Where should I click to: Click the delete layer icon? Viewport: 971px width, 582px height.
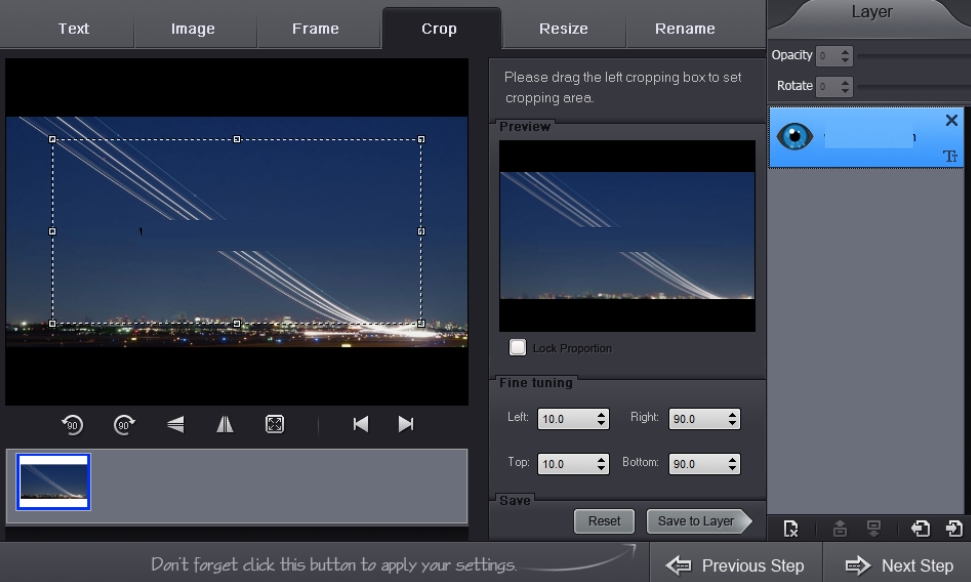[x=791, y=529]
